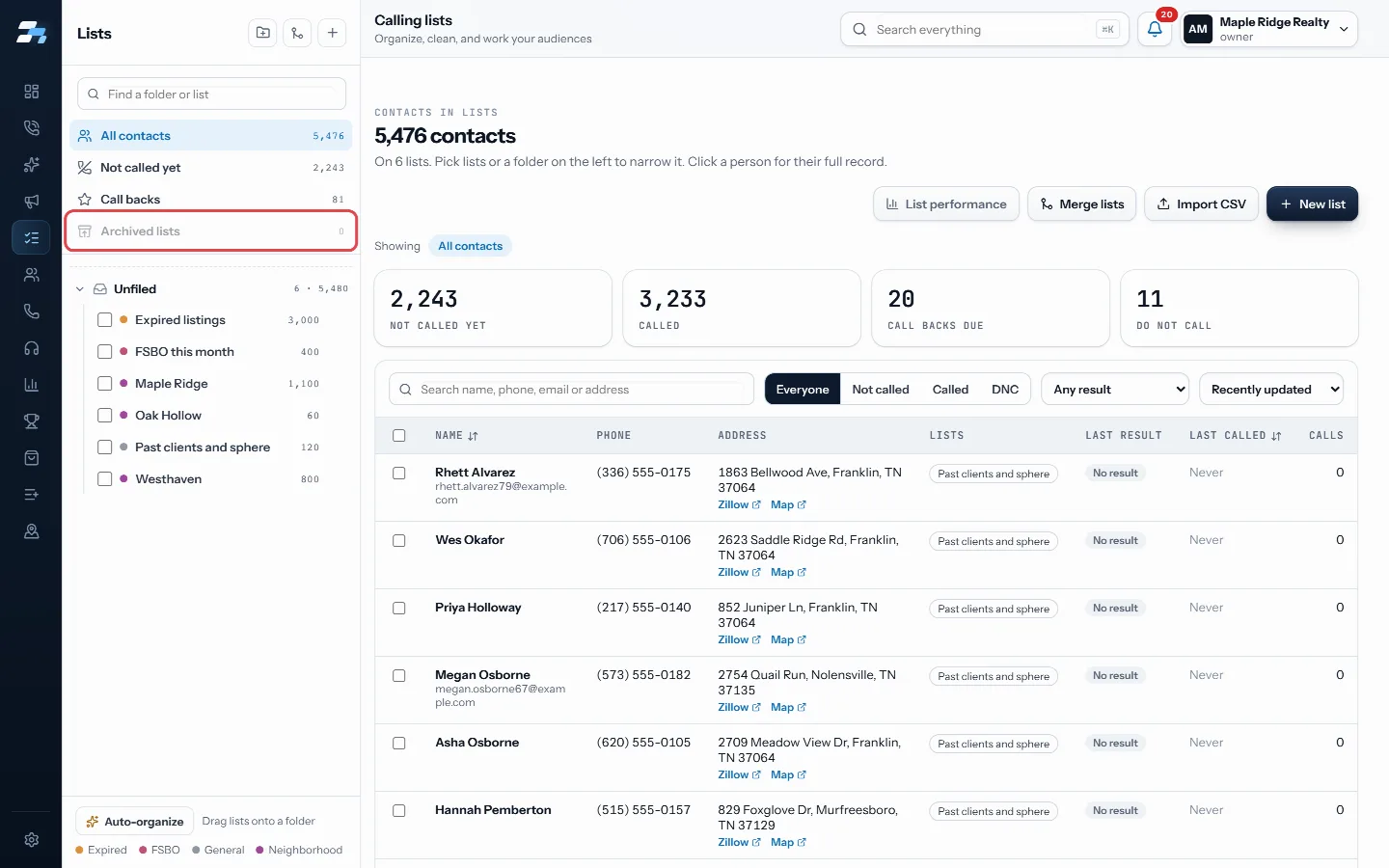Open Asha Osborne's contact record
This screenshot has height=868, width=1389.
click(477, 743)
